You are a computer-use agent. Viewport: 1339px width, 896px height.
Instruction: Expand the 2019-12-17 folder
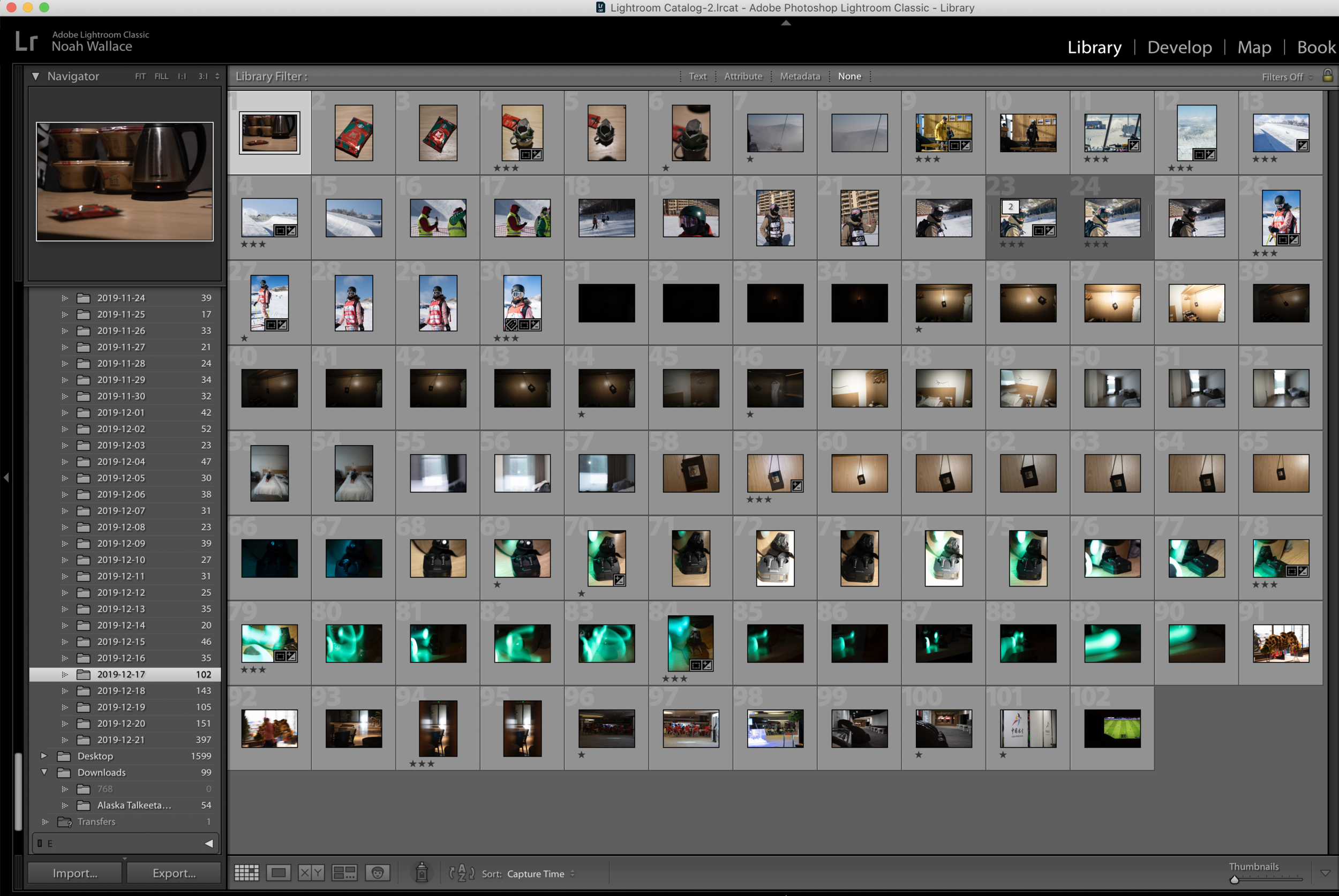(65, 674)
